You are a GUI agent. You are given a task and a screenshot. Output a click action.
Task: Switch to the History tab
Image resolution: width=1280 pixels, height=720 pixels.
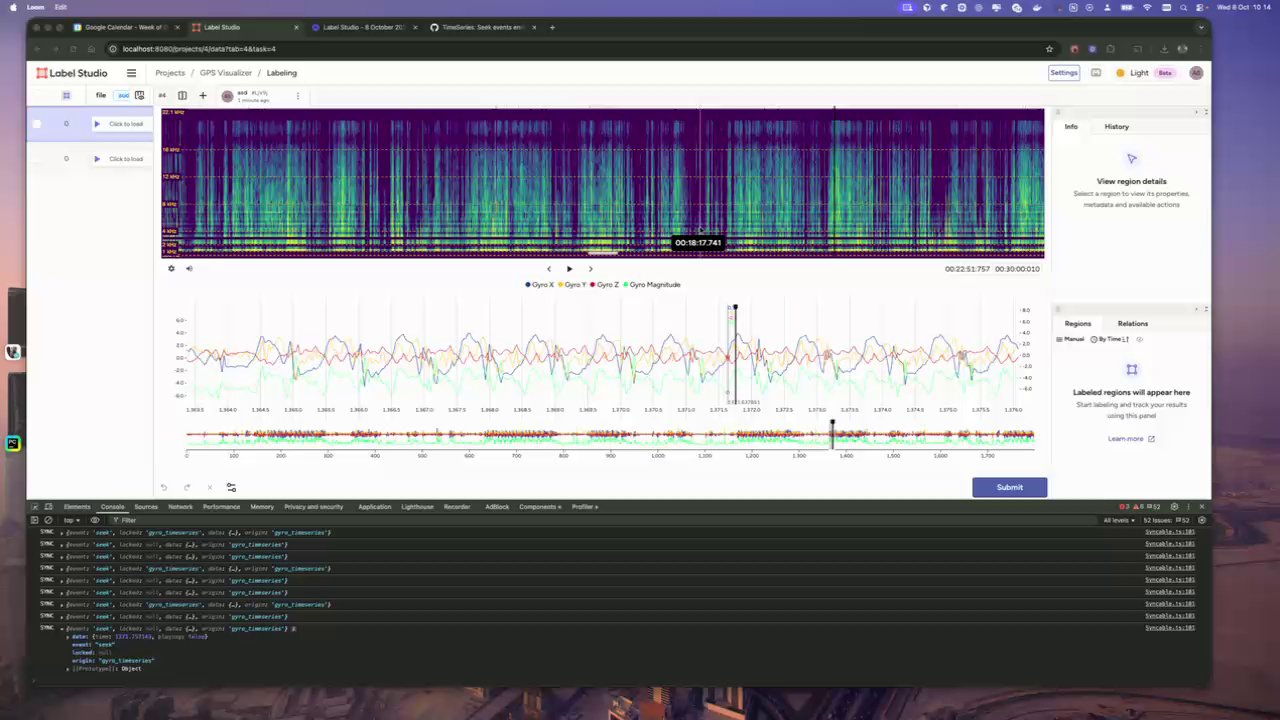tap(1116, 127)
